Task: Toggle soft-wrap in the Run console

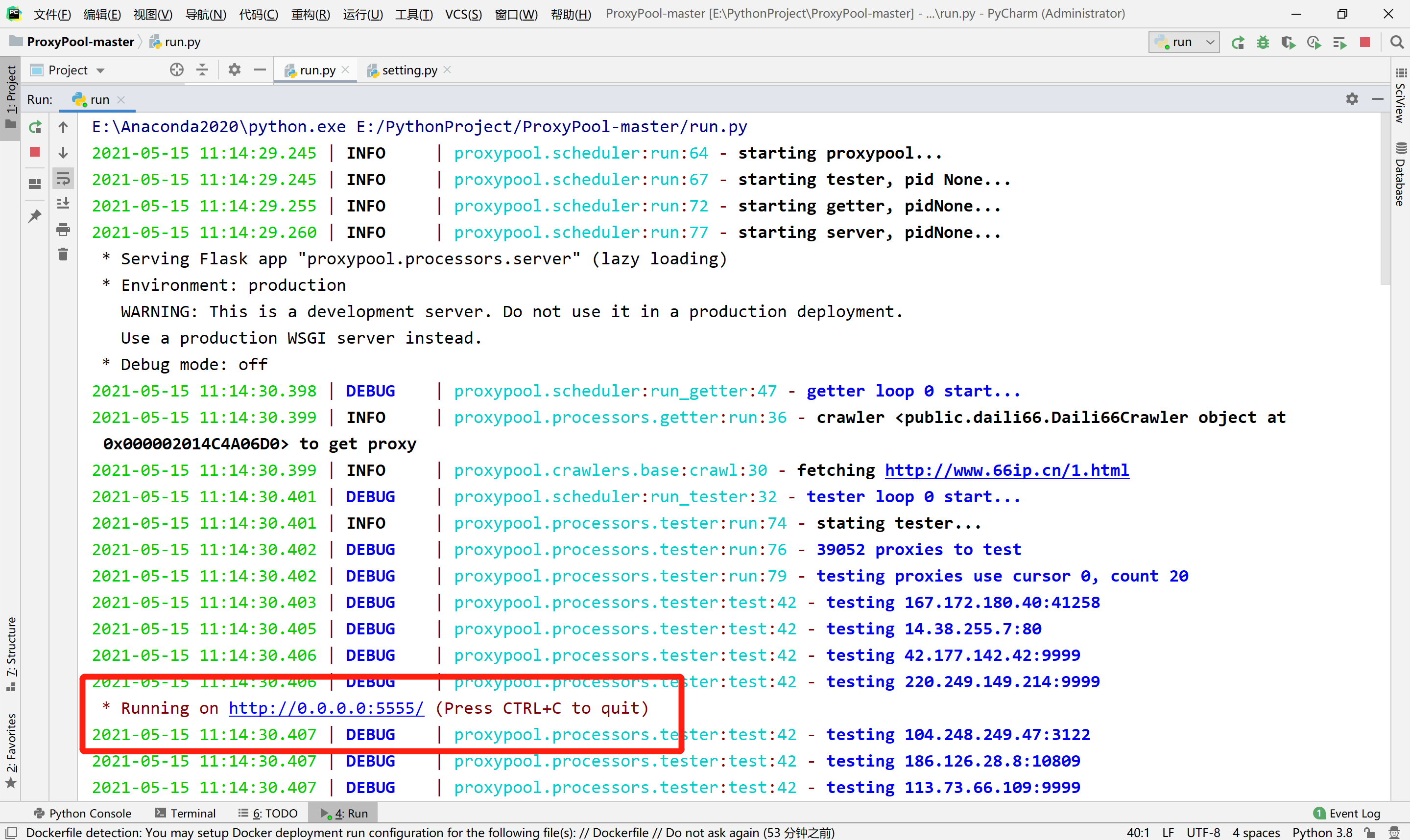Action: (x=63, y=179)
